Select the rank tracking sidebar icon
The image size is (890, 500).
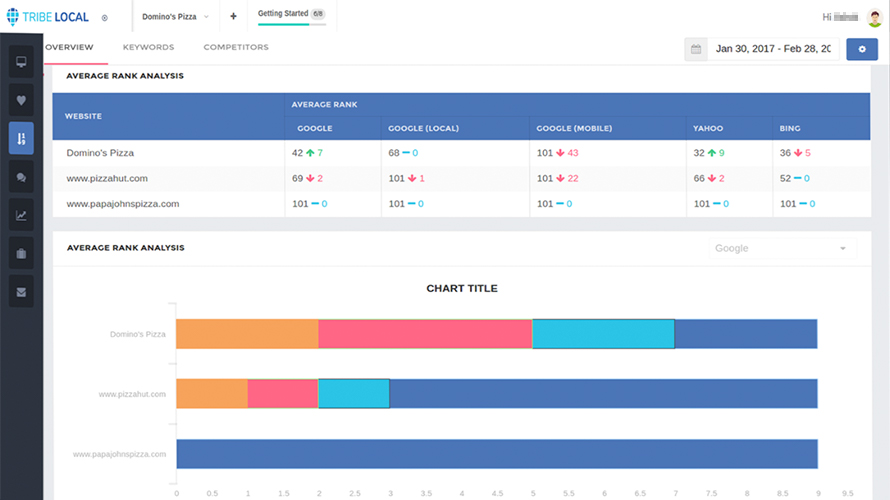click(21, 138)
